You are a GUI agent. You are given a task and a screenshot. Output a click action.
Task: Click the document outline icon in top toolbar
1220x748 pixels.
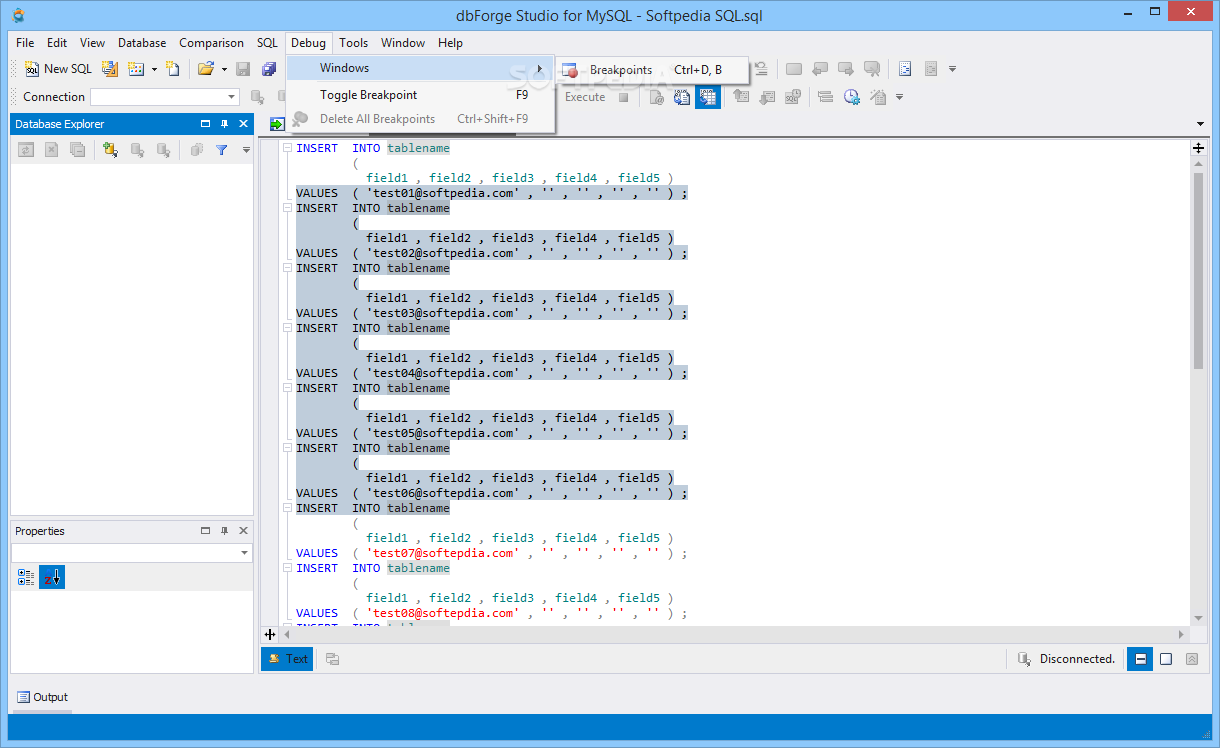(905, 69)
